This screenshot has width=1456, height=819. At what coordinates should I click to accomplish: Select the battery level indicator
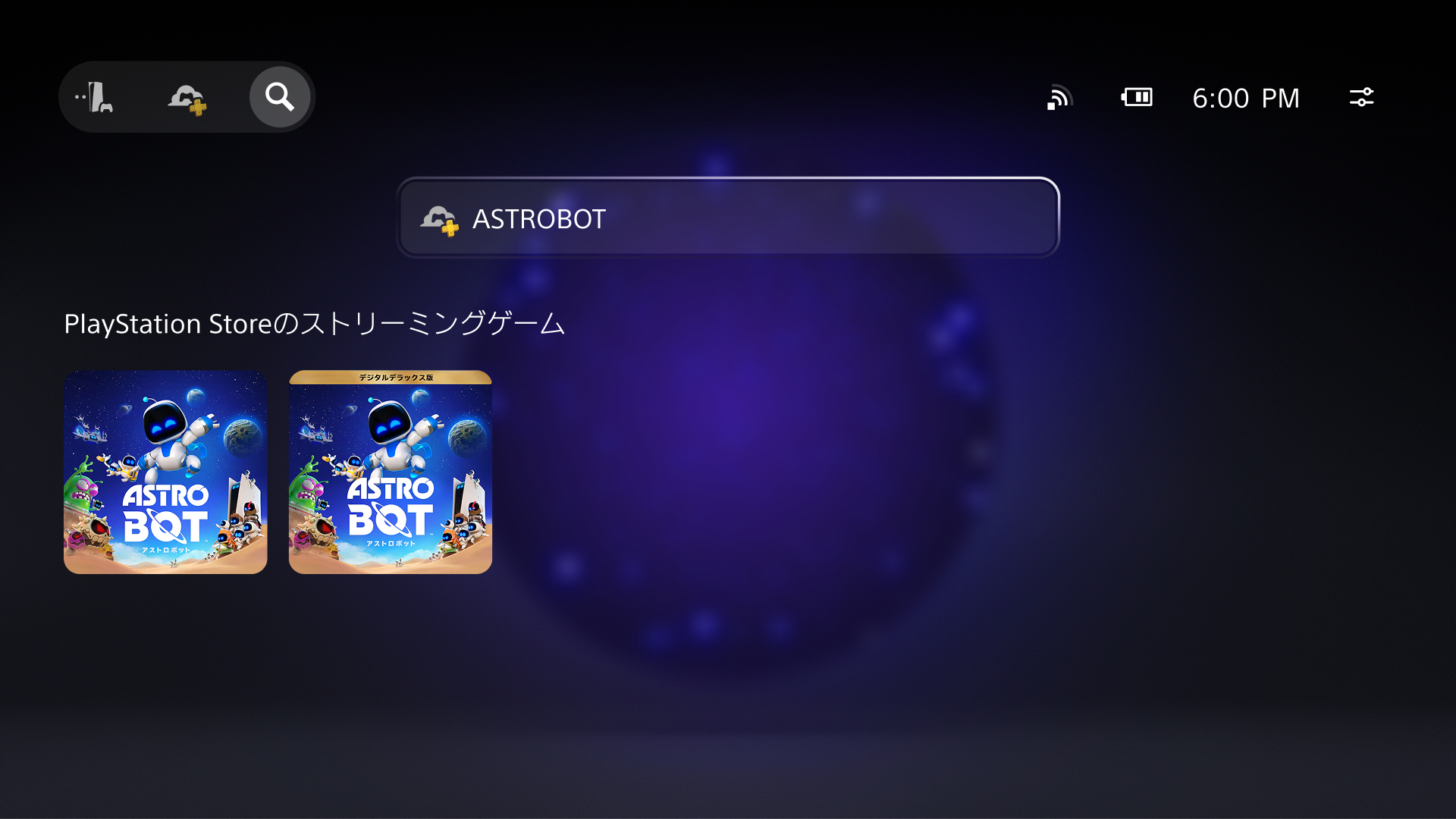[1137, 97]
